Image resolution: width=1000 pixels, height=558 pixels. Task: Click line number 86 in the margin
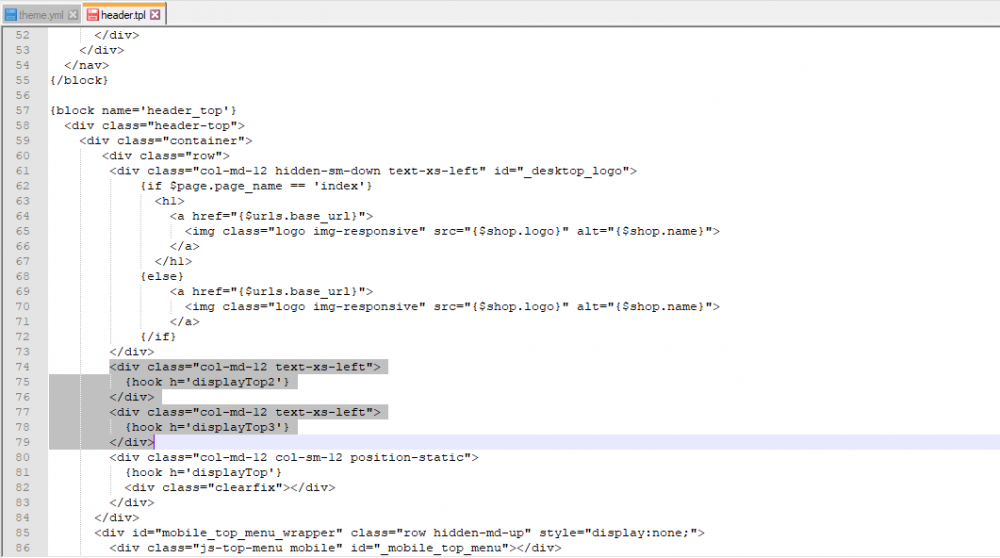click(23, 548)
